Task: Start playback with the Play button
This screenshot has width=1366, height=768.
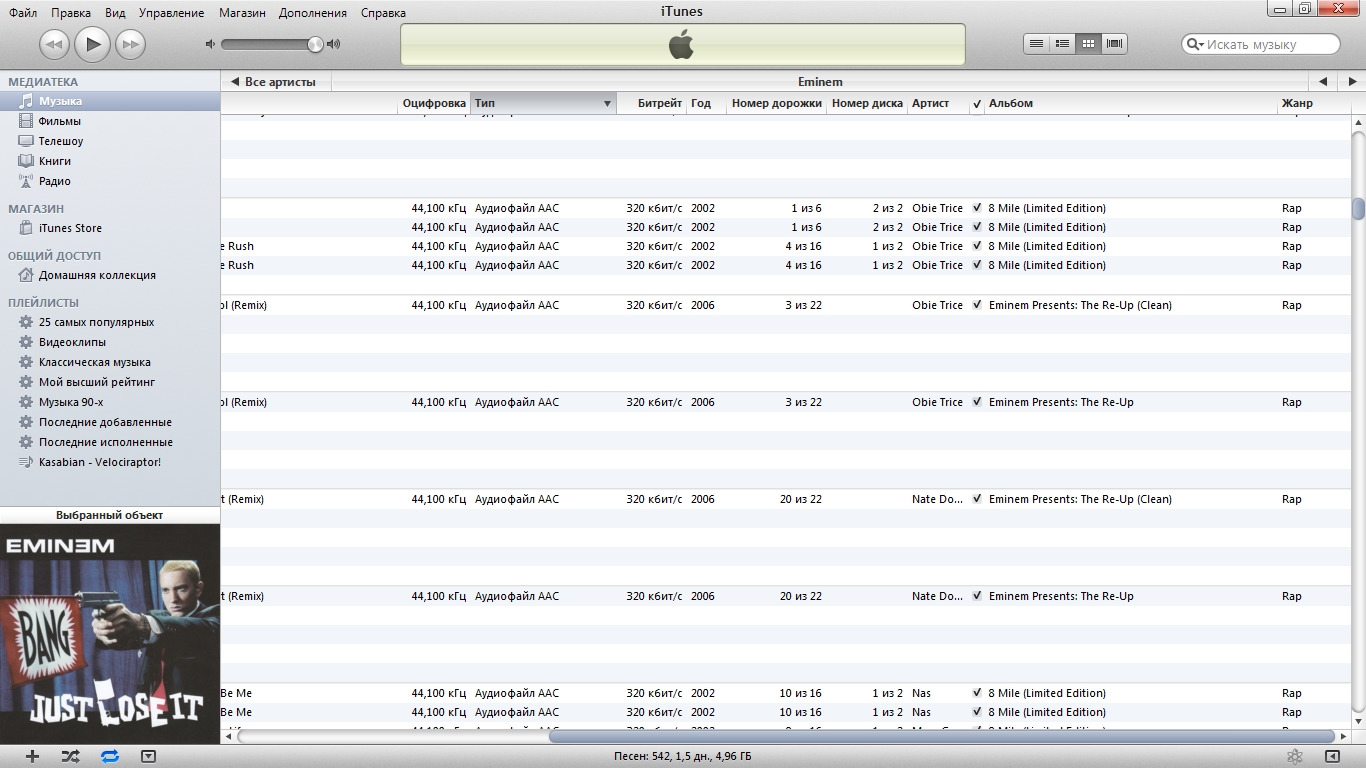Action: (x=92, y=44)
